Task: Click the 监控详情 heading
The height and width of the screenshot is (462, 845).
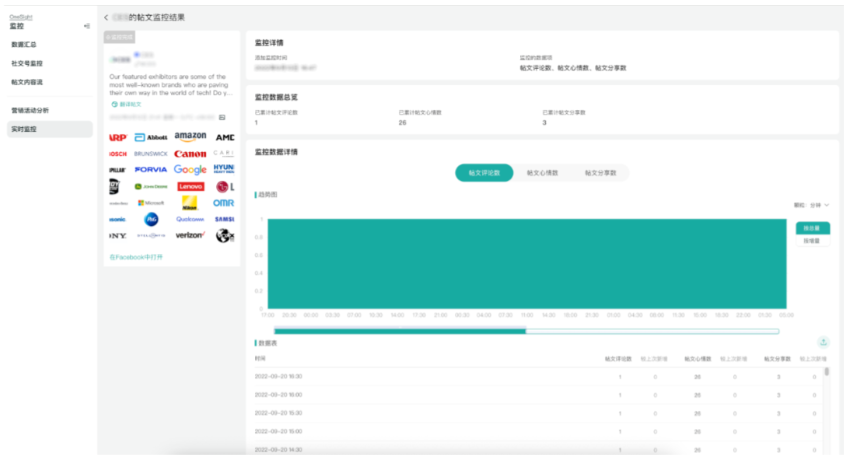Action: coord(269,43)
